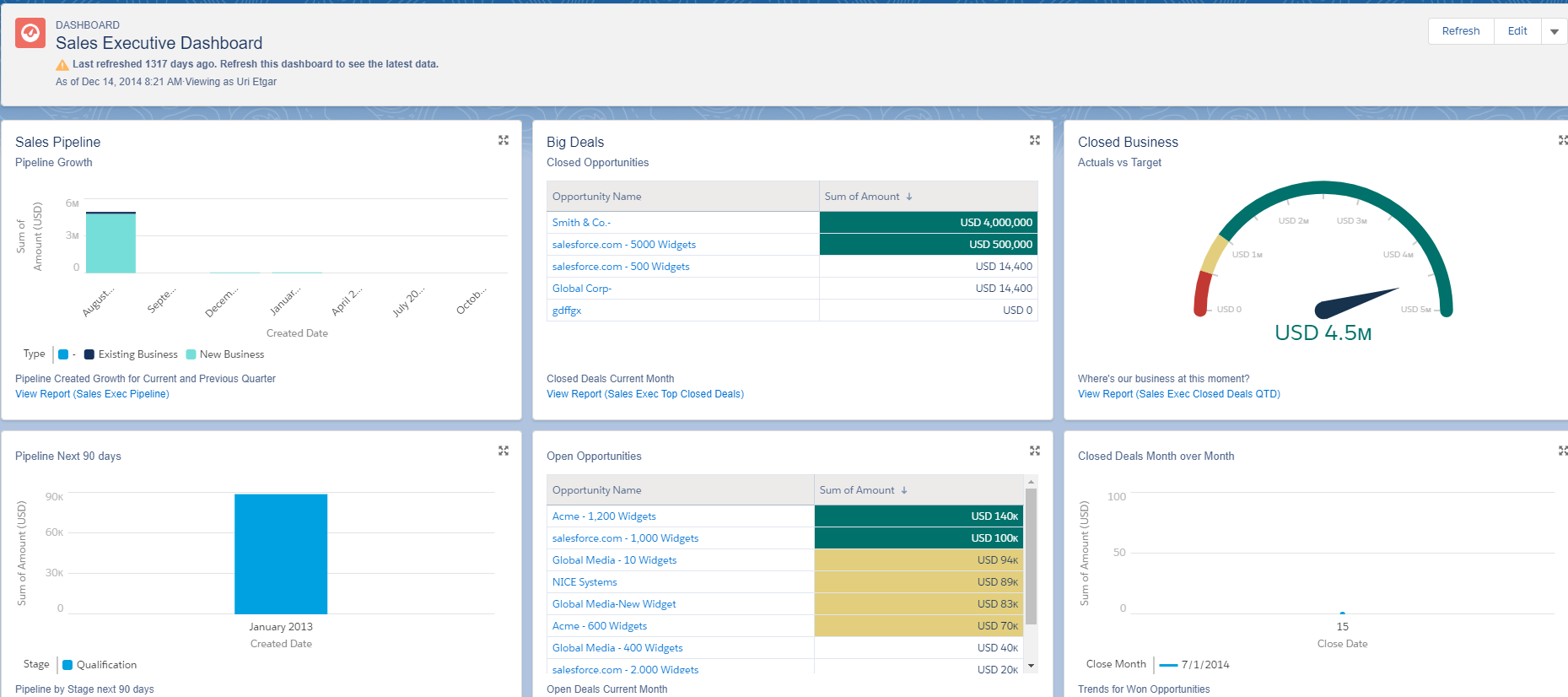
Task: Click the Sales Executive Dashboard title
Action: click(159, 43)
